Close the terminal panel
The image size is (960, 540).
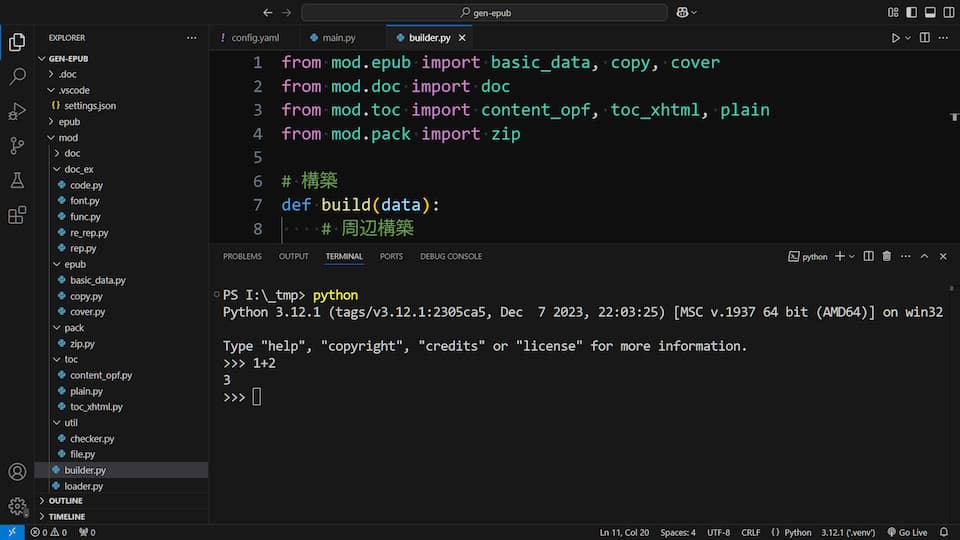click(x=943, y=257)
